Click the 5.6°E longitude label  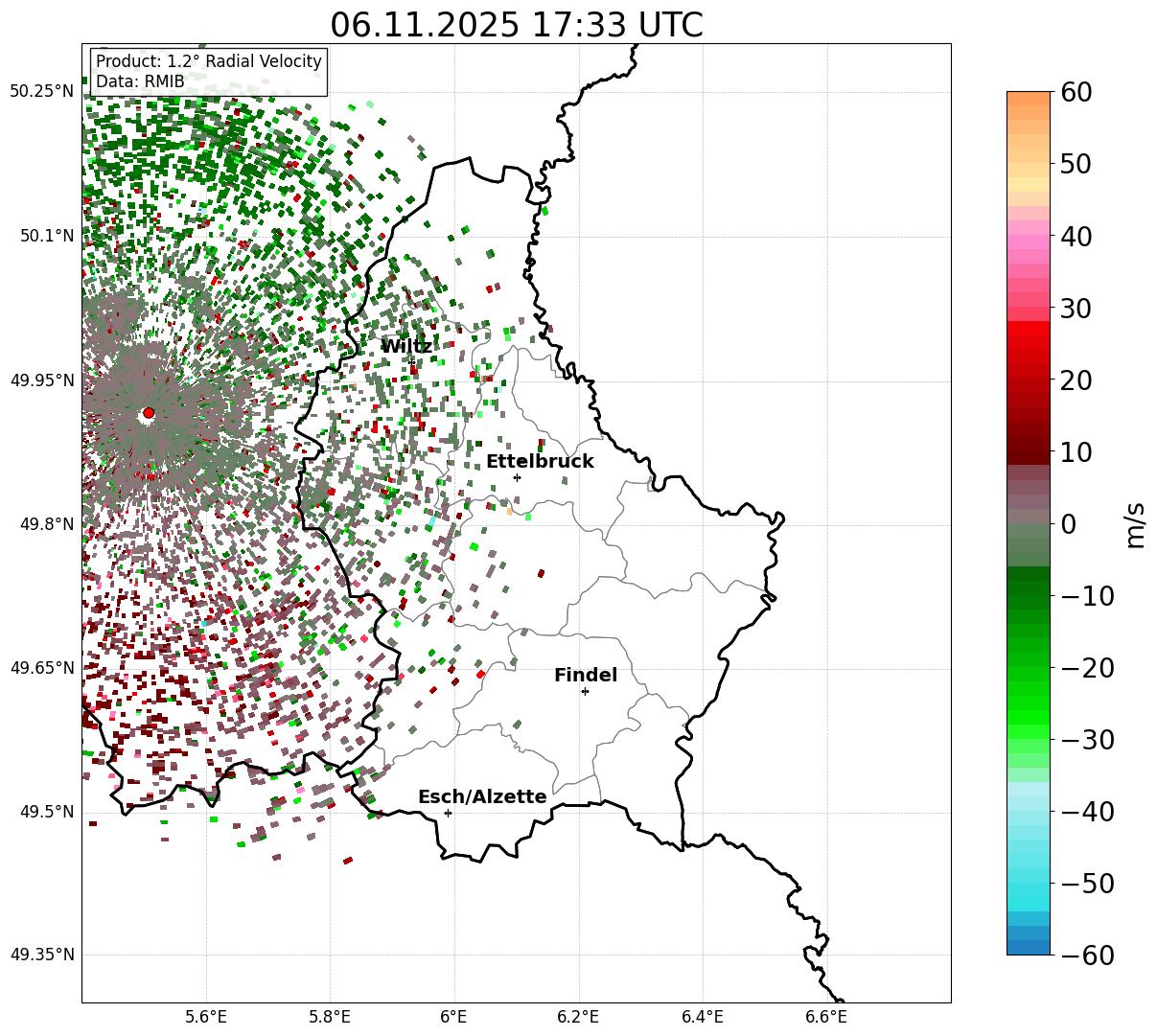tap(205, 1017)
